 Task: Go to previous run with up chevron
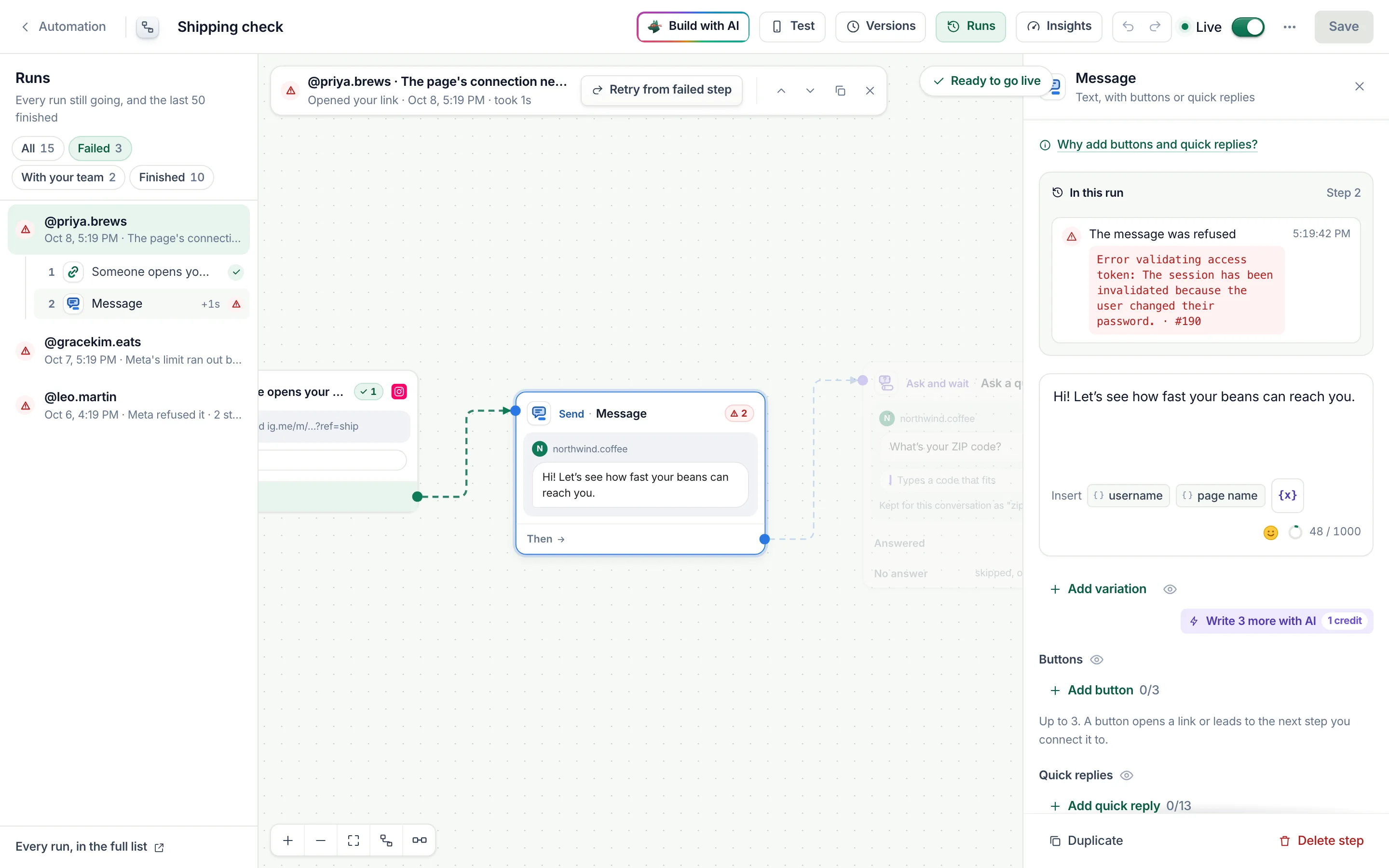pos(781,90)
